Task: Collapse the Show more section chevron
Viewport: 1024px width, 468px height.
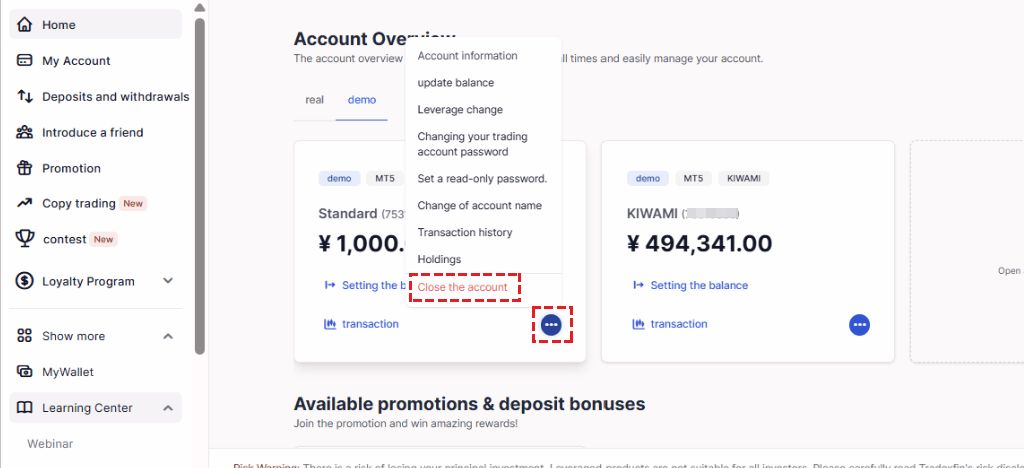Action: [x=168, y=336]
